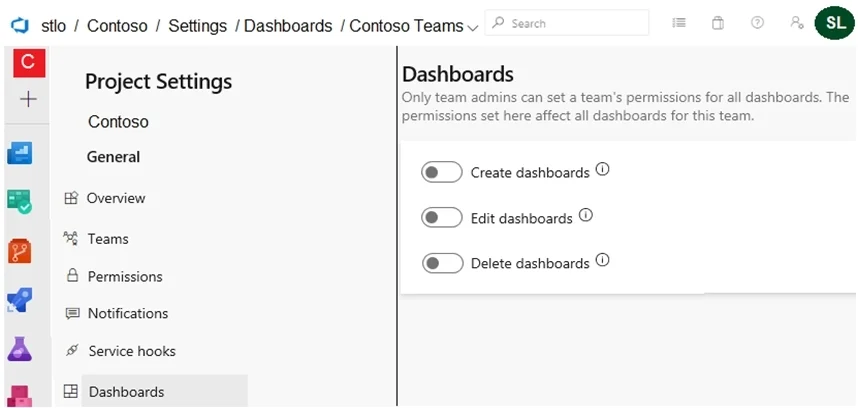
Task: Open the work items list icon
Action: 679,23
